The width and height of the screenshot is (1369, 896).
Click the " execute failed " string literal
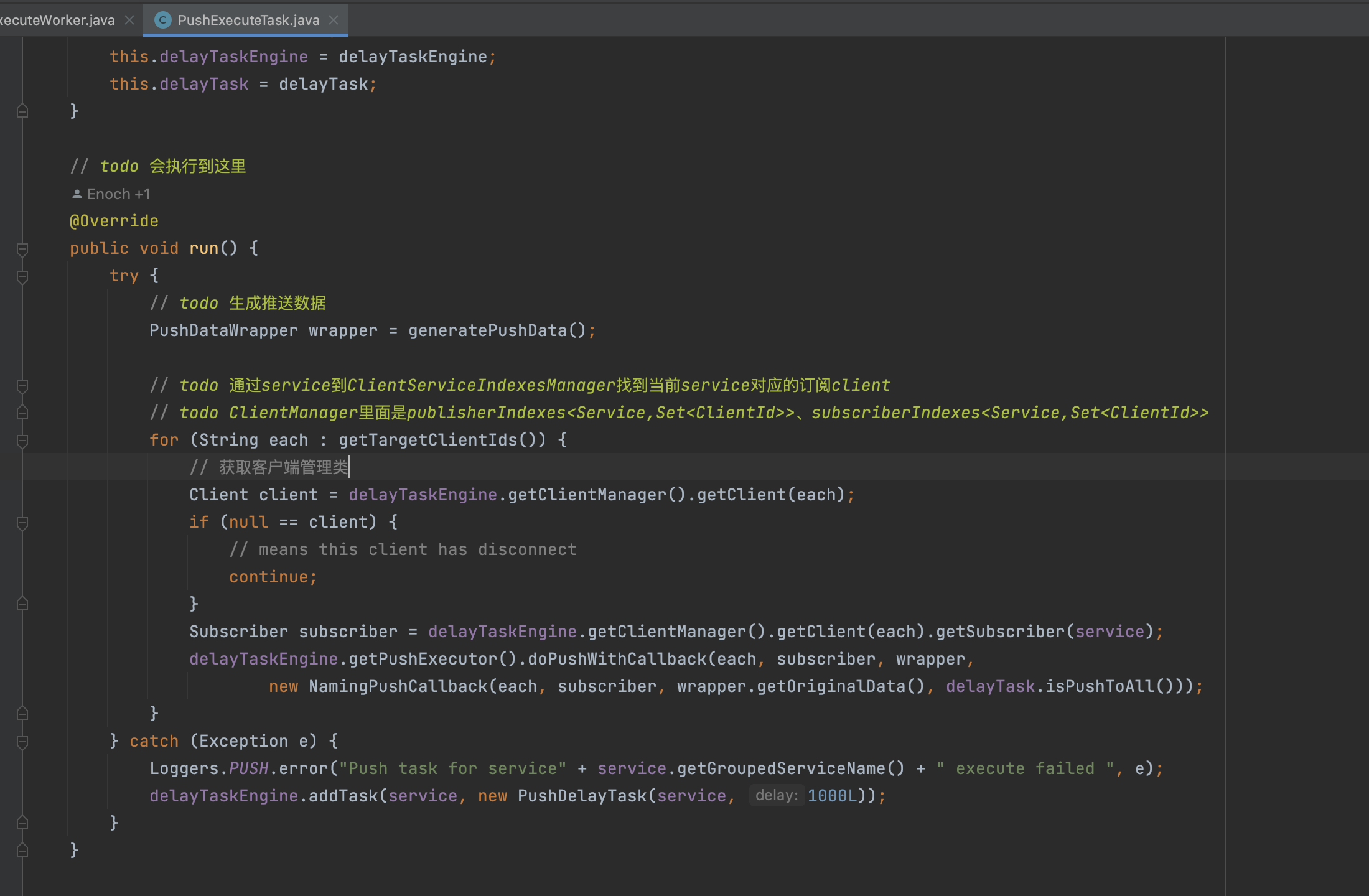point(1026,768)
